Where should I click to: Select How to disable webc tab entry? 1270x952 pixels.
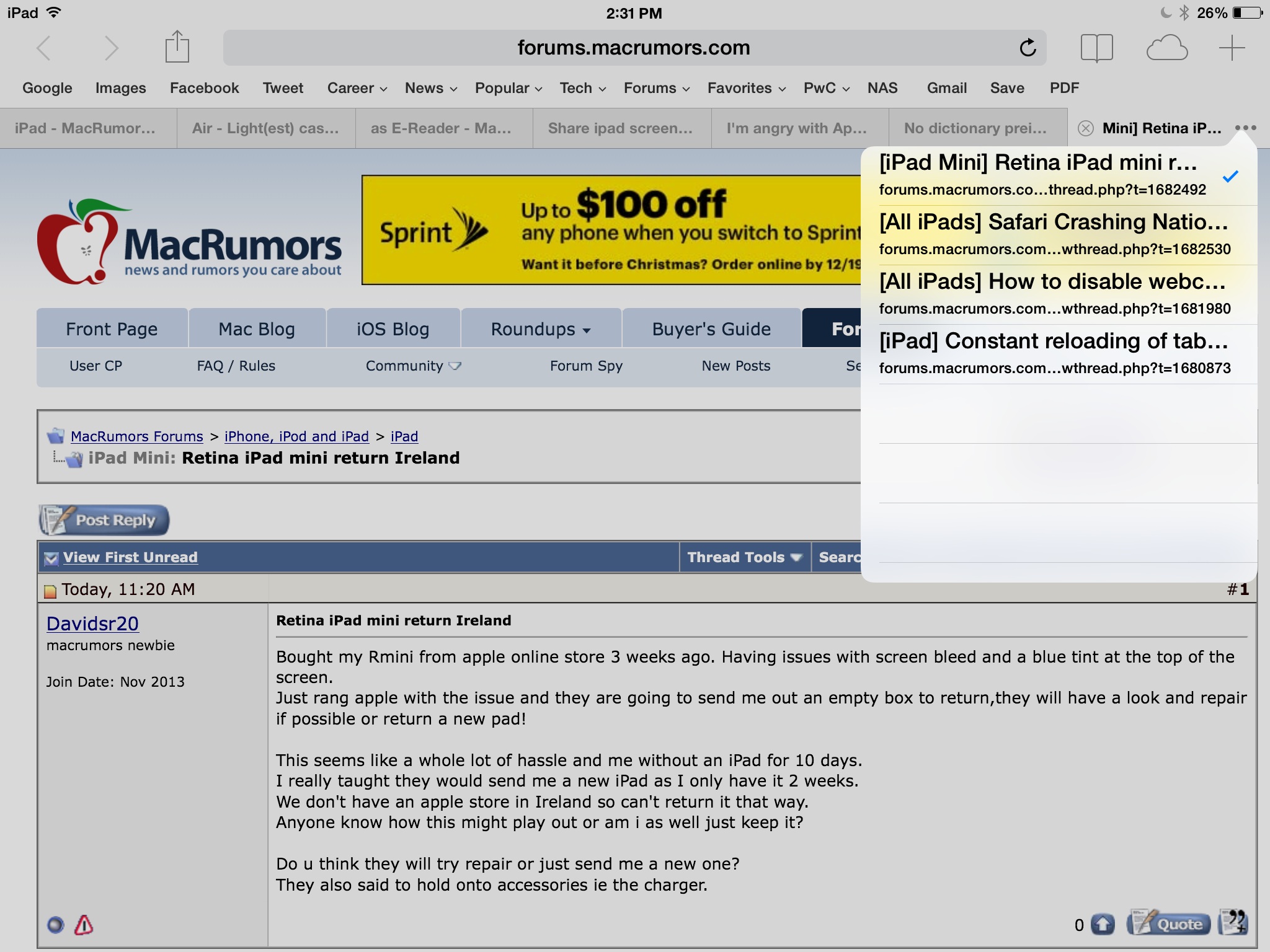(1059, 295)
